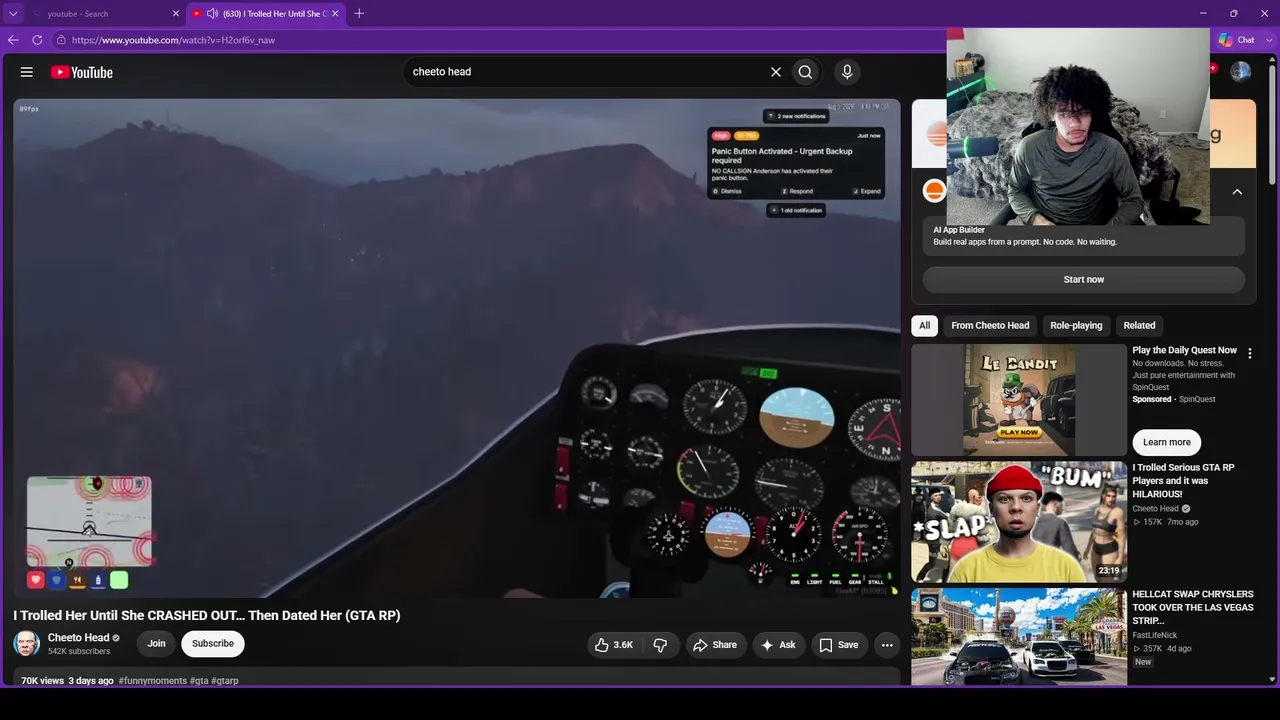Reload the page with the refresh icon
Image resolution: width=1280 pixels, height=720 pixels.
37,40
